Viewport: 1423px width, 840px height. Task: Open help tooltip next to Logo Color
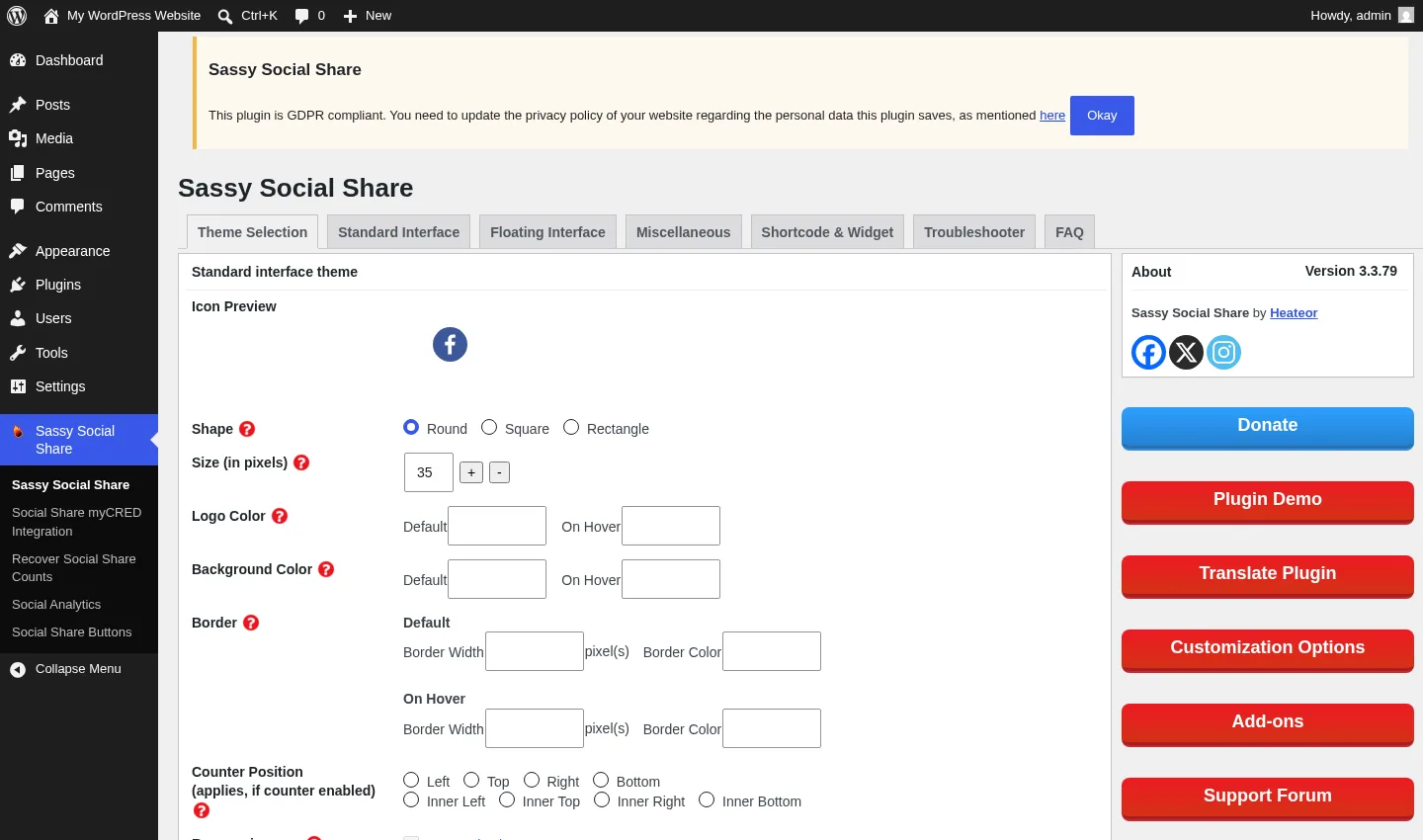[280, 516]
